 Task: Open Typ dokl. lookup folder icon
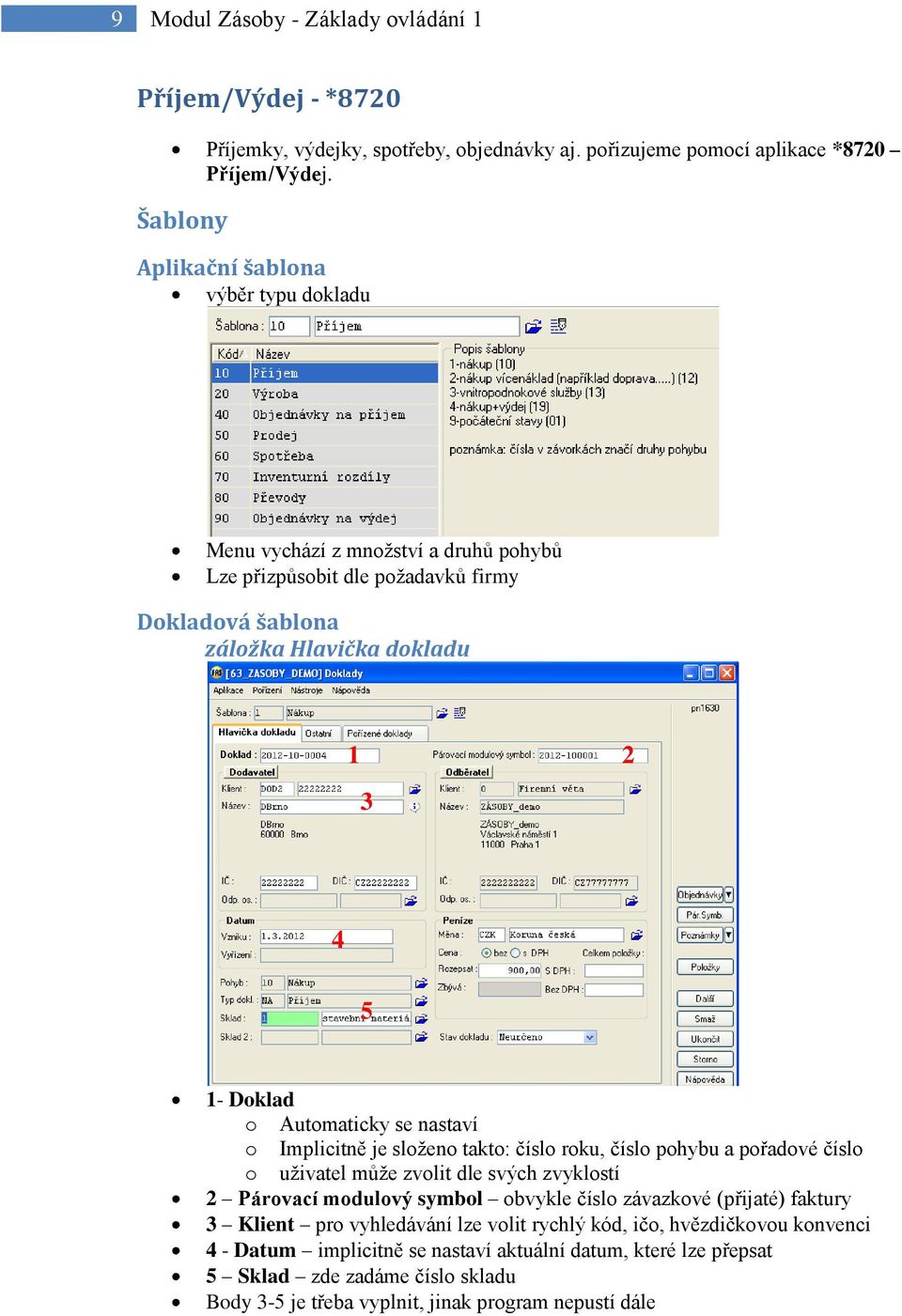point(421,1001)
